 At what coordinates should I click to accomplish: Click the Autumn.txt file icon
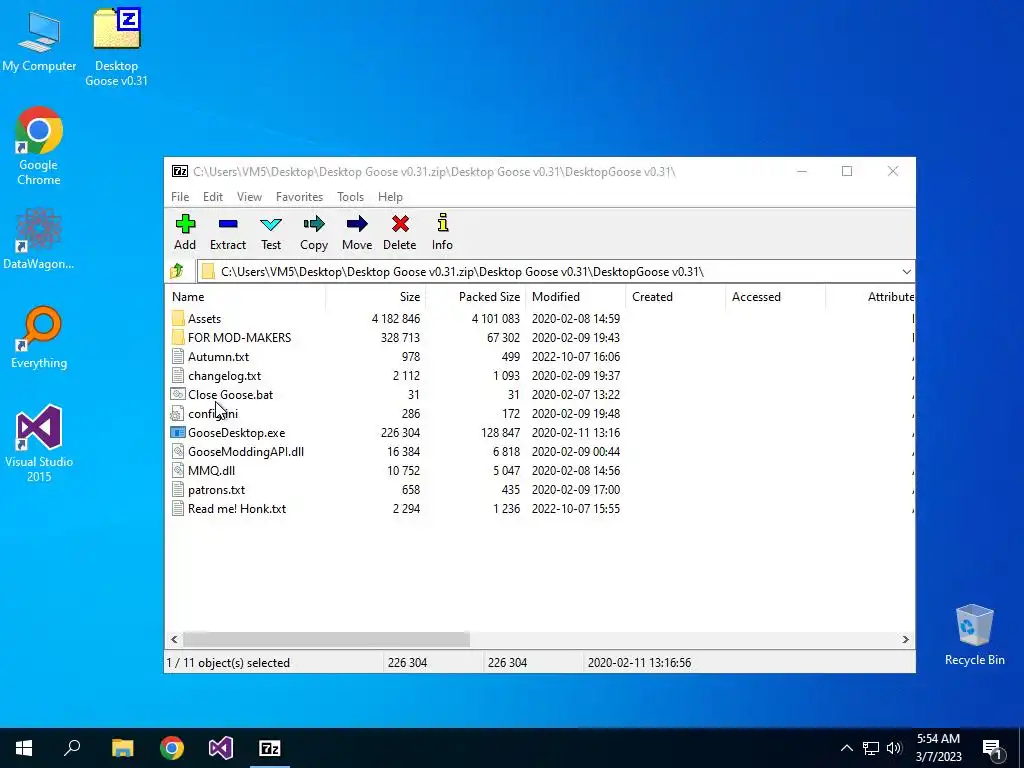[178, 357]
